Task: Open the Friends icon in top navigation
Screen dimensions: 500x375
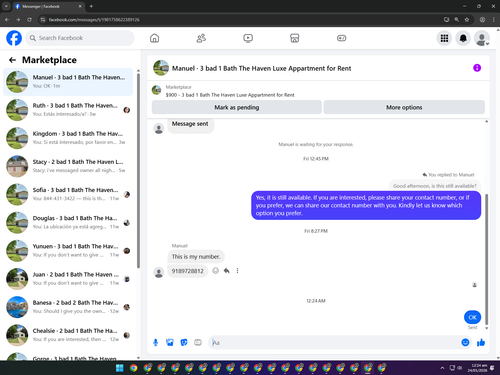Action: (201, 38)
